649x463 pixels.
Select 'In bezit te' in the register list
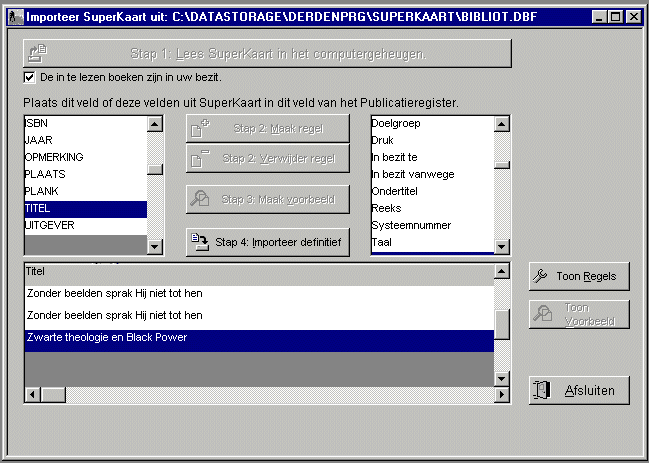pos(433,157)
